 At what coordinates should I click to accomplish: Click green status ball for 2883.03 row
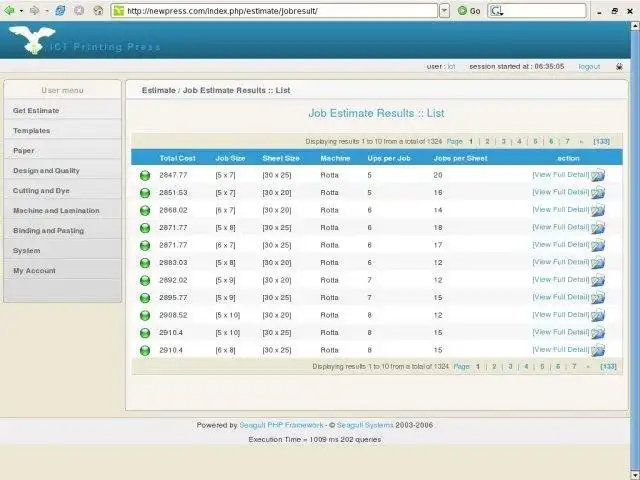[145, 263]
